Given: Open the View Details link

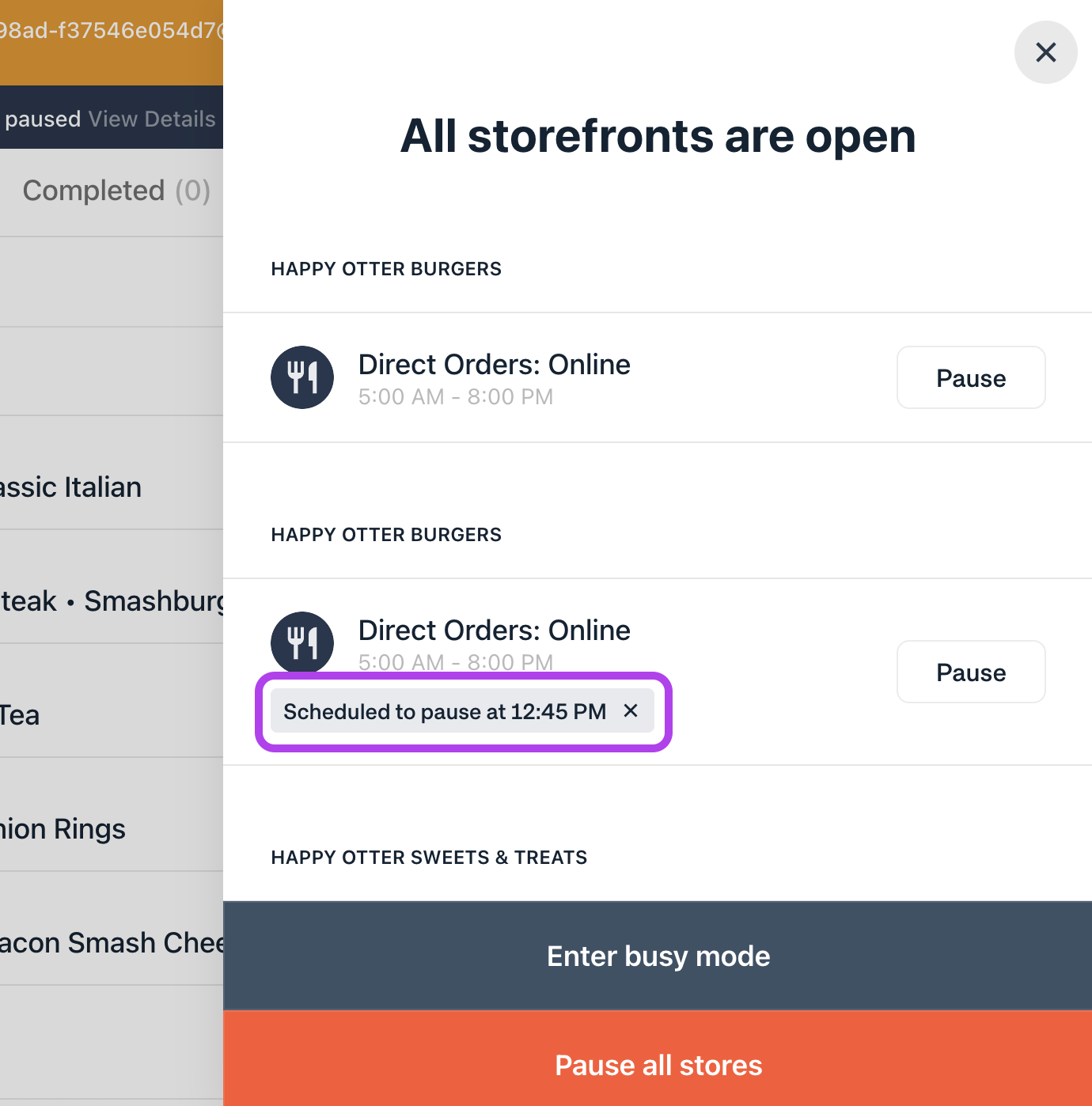Looking at the screenshot, I should click(x=152, y=119).
